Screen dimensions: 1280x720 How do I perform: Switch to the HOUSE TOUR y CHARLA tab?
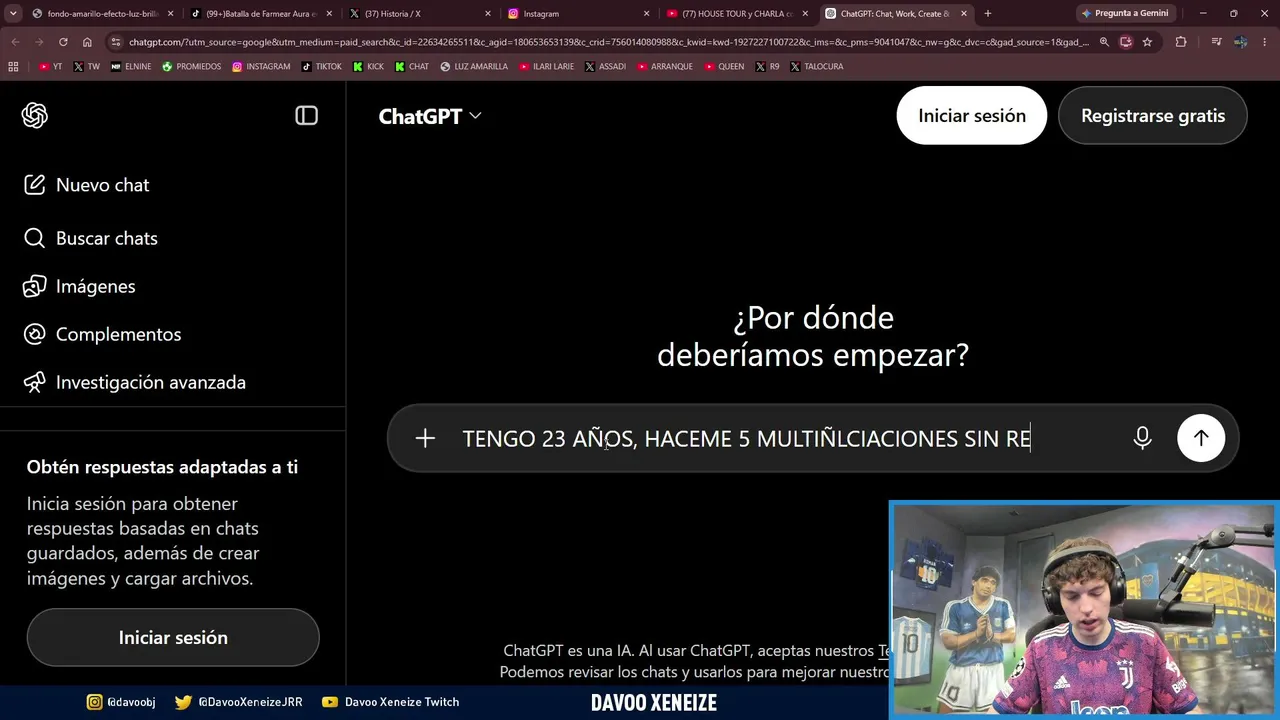[736, 14]
